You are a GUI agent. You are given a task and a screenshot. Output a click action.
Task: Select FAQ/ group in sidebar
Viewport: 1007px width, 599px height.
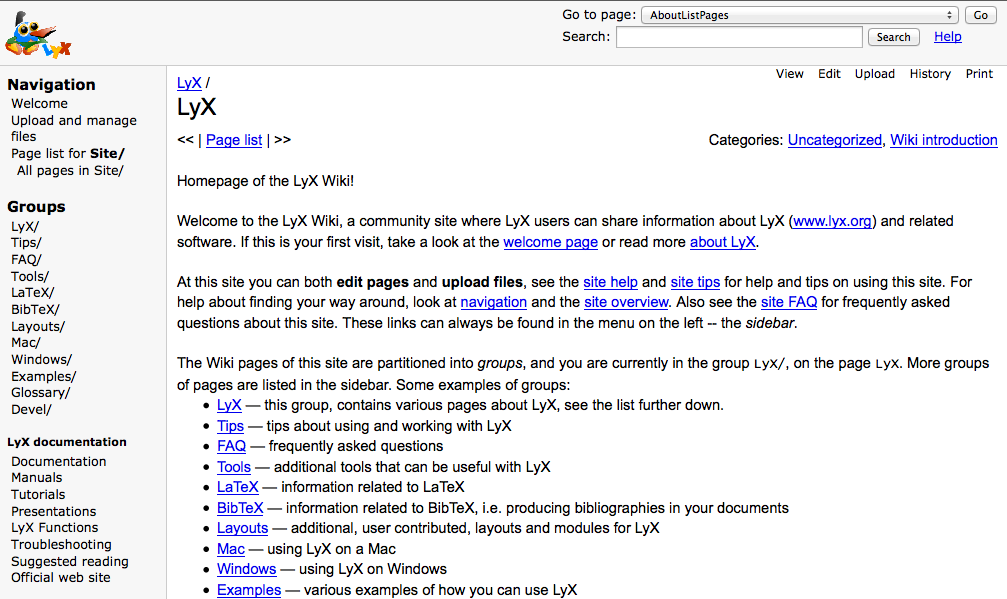click(26, 259)
